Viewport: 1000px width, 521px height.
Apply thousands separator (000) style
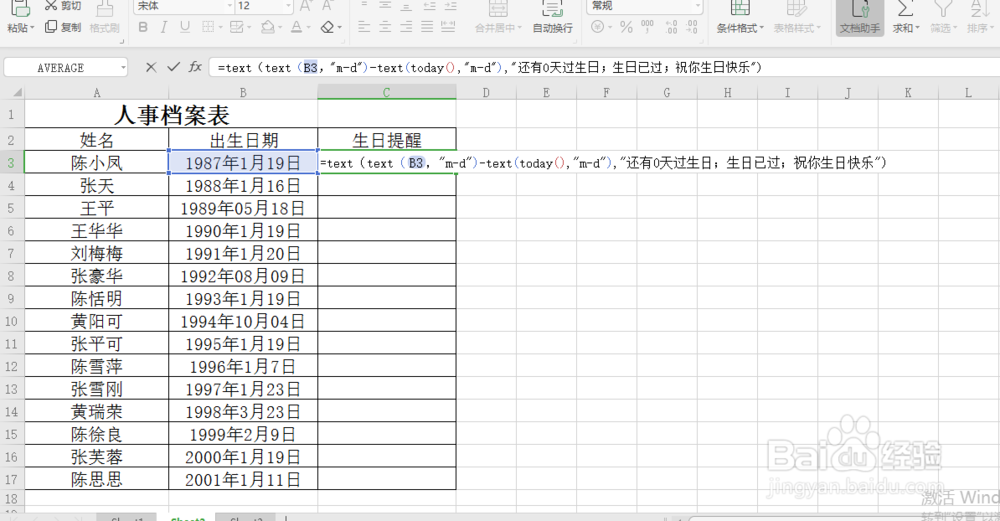tap(647, 27)
